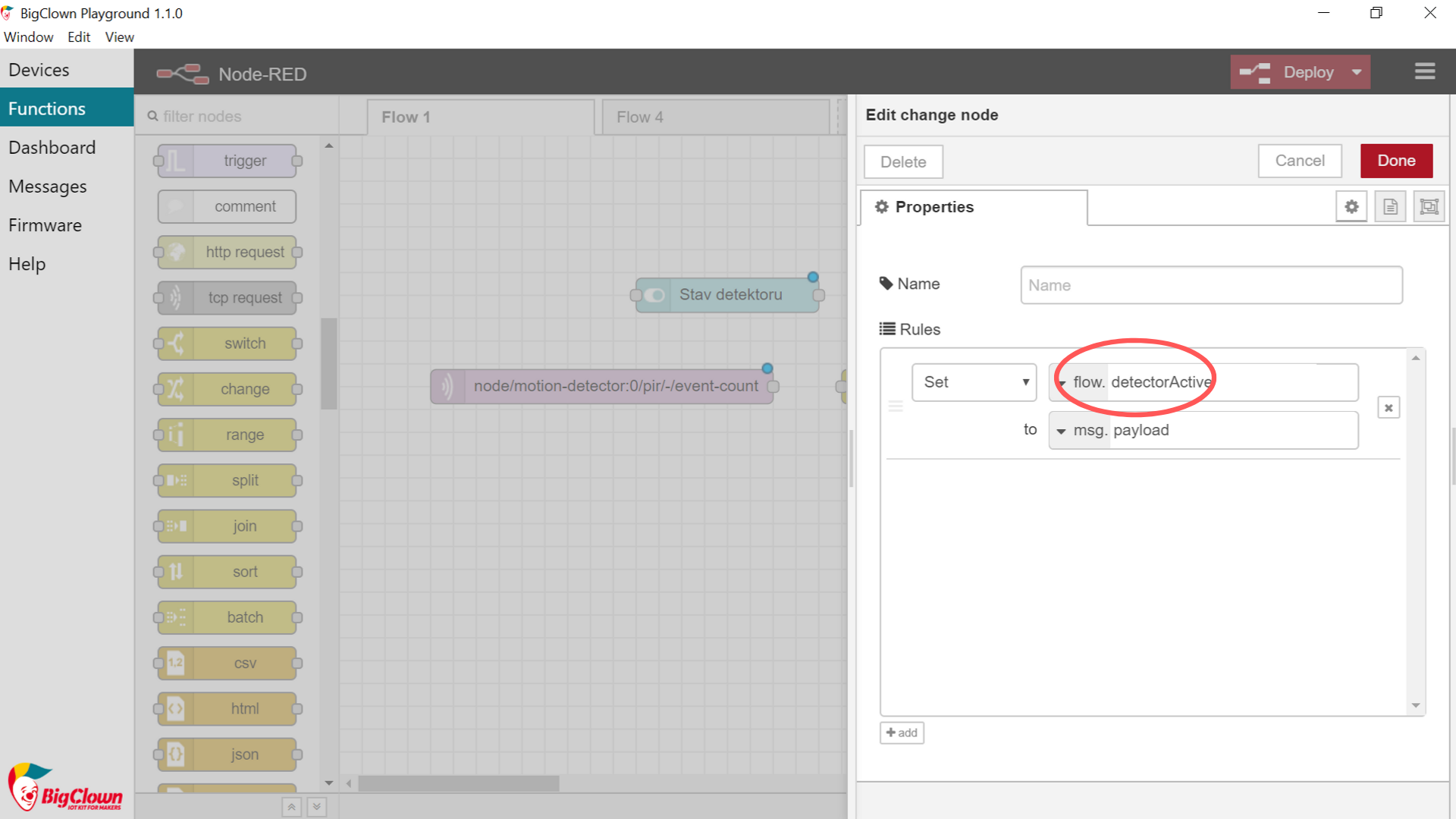The height and width of the screenshot is (819, 1456).
Task: Click the Deploy button
Action: [1287, 72]
